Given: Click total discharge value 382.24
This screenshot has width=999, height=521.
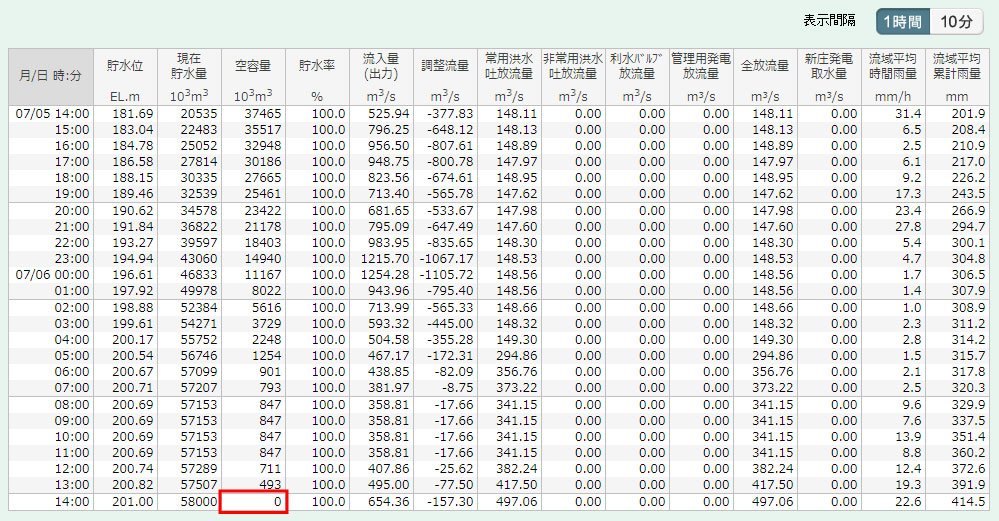Looking at the screenshot, I should 772,468.
